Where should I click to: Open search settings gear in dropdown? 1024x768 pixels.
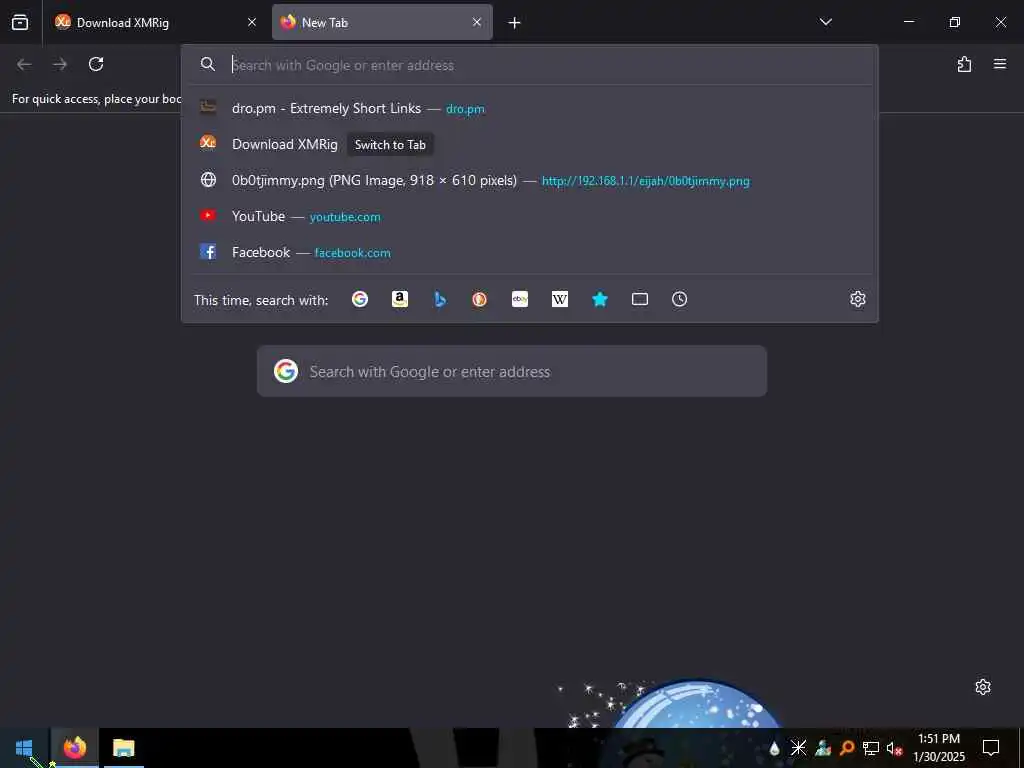(x=857, y=299)
